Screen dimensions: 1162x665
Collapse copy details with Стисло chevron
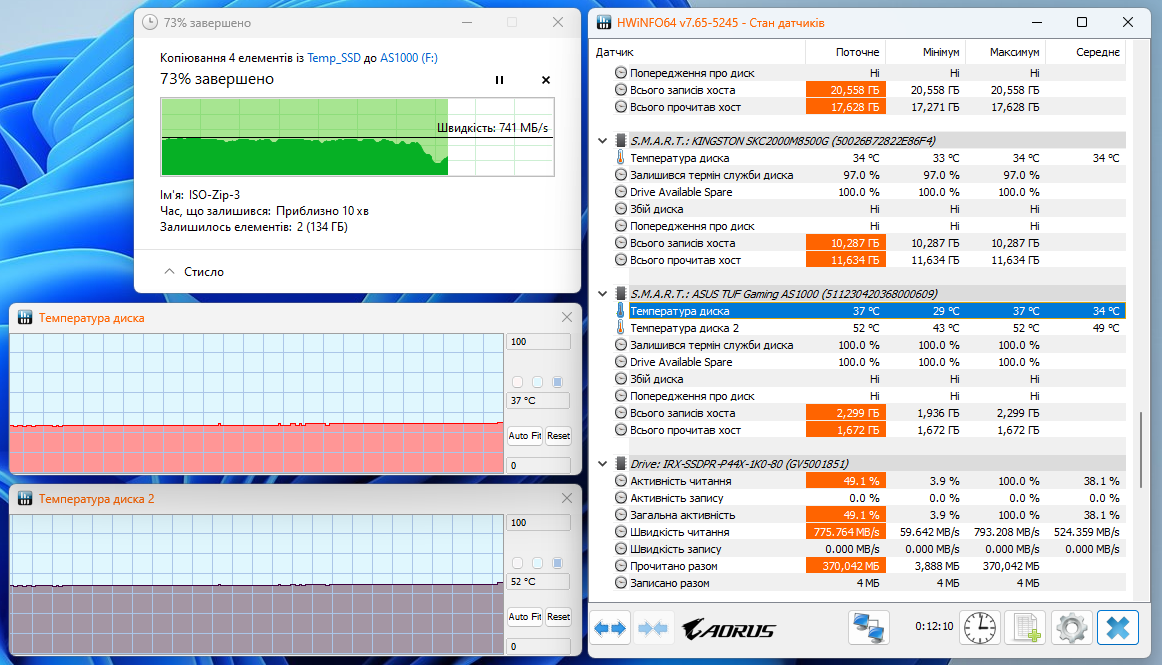coord(170,271)
